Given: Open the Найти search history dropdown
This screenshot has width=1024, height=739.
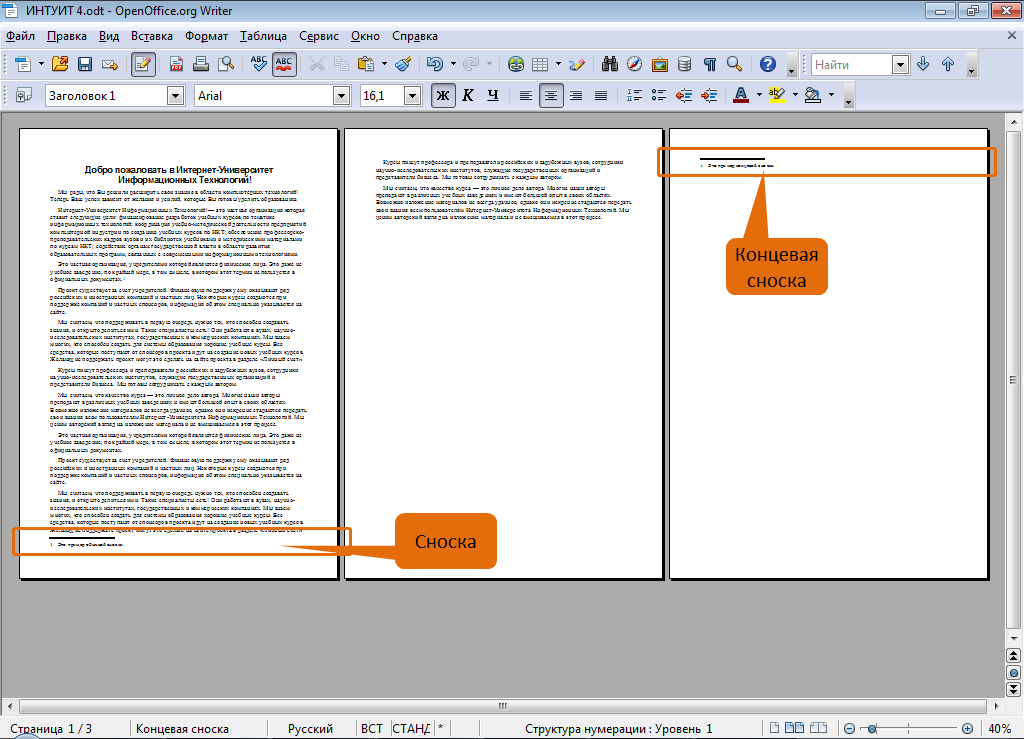Looking at the screenshot, I should click(x=901, y=65).
